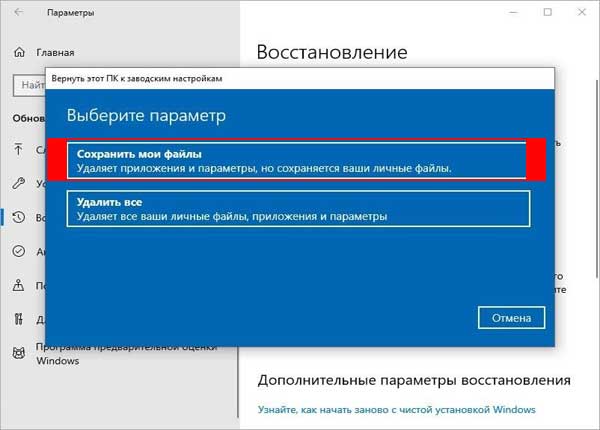Open the delivery optimization upload-arrow icon
The image size is (600, 430).
point(18,149)
